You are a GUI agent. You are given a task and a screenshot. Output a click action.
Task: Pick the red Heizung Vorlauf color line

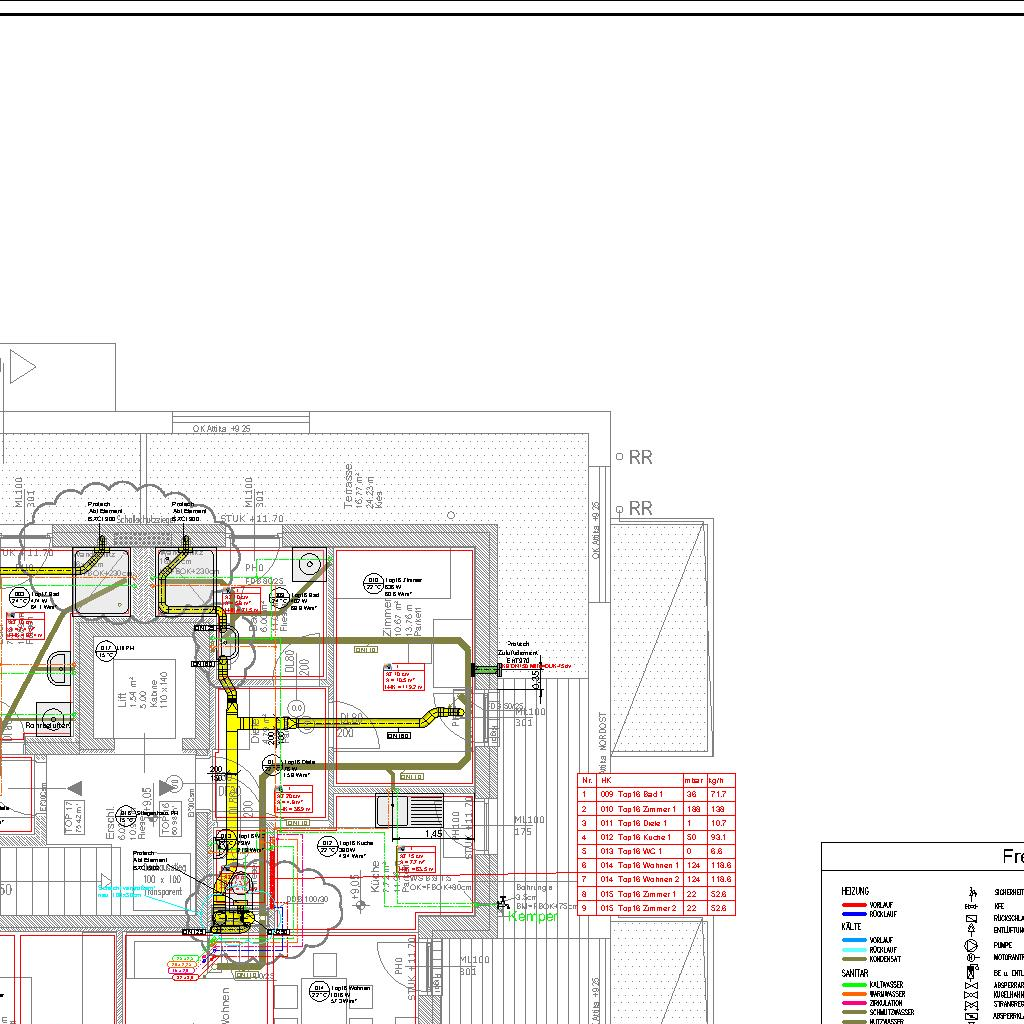[853, 904]
